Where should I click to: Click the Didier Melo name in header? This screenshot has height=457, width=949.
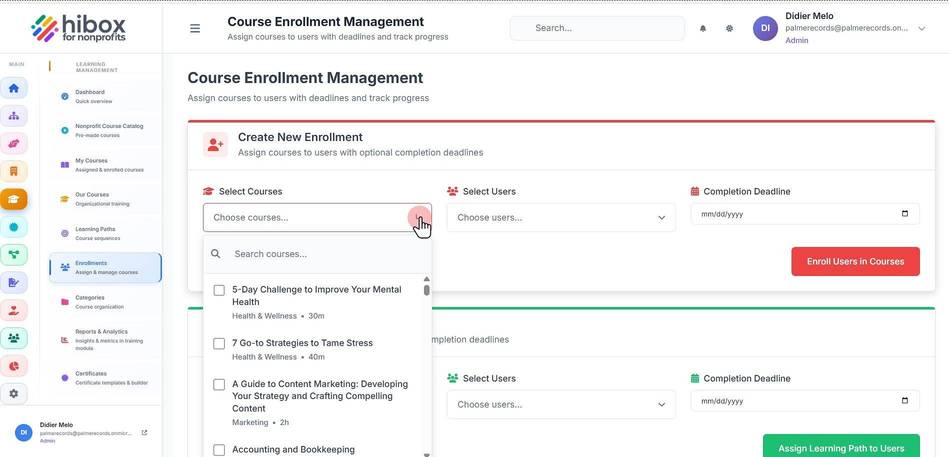pyautogui.click(x=809, y=16)
